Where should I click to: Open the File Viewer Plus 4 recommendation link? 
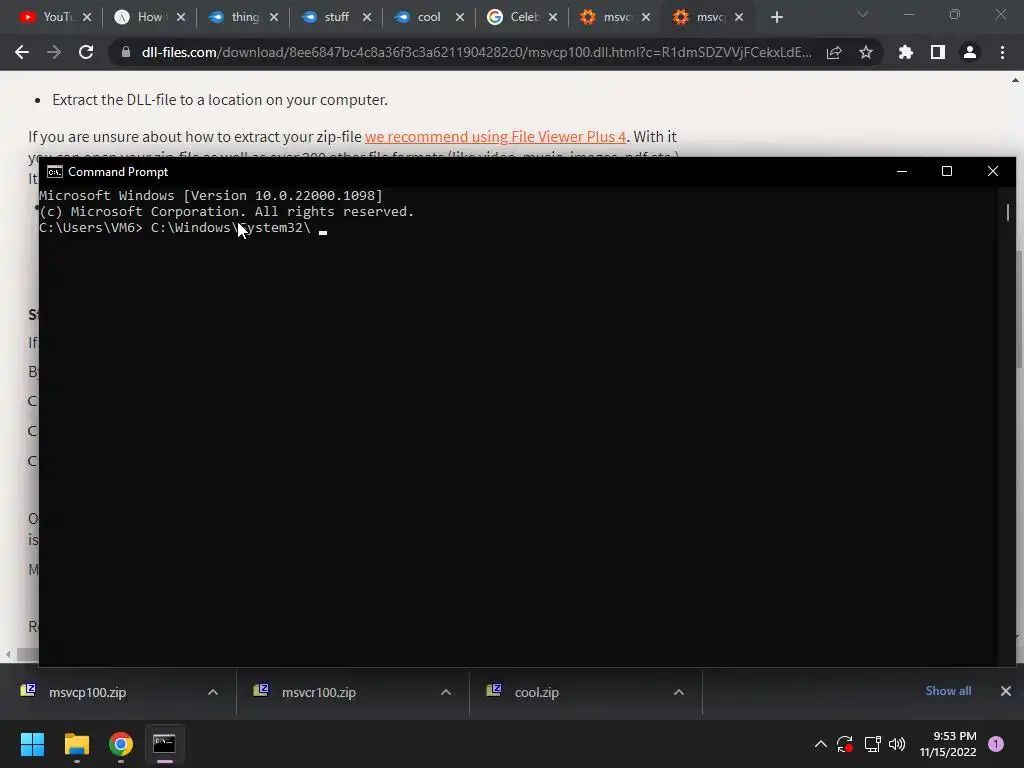click(x=495, y=136)
